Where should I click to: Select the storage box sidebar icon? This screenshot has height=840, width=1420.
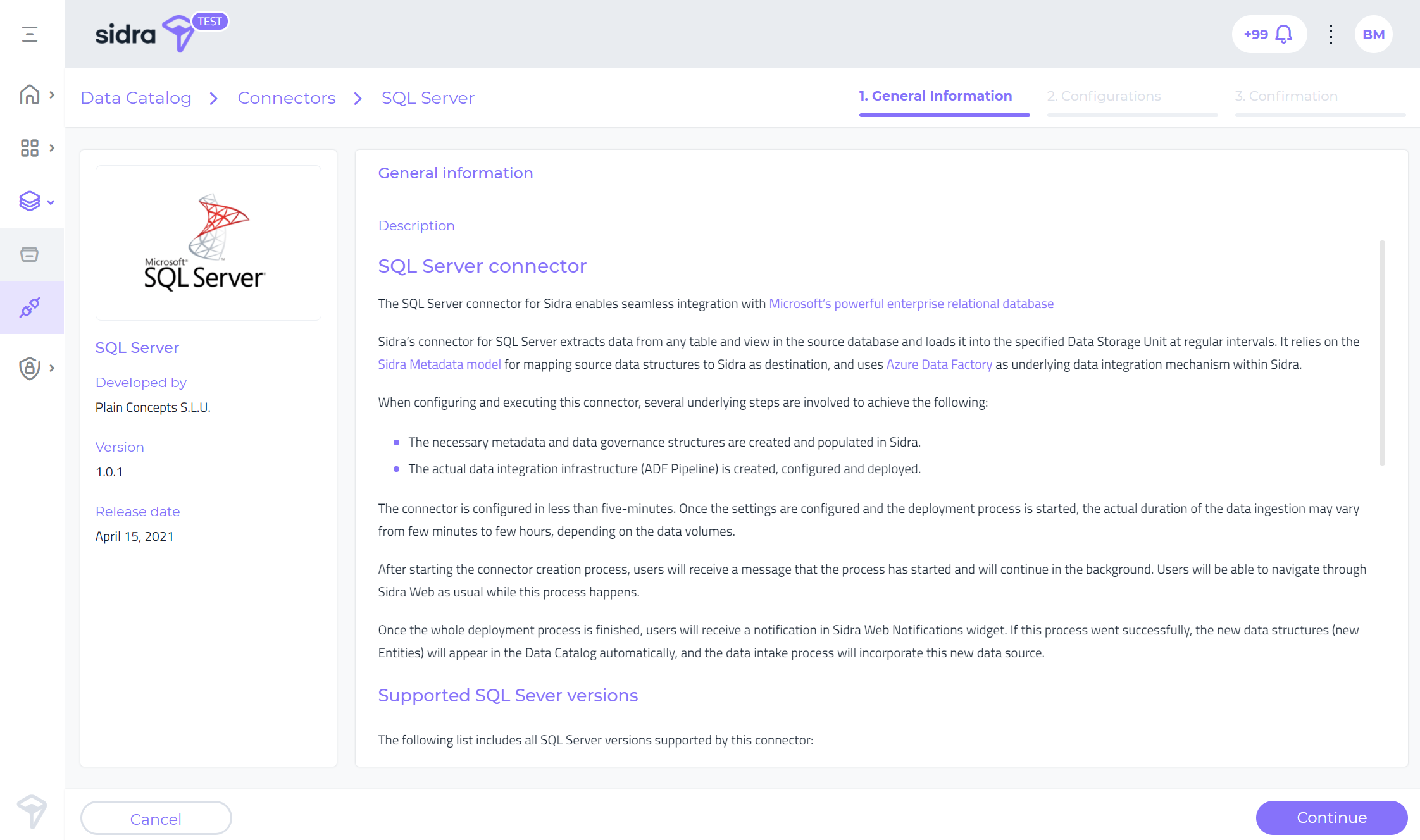(29, 254)
